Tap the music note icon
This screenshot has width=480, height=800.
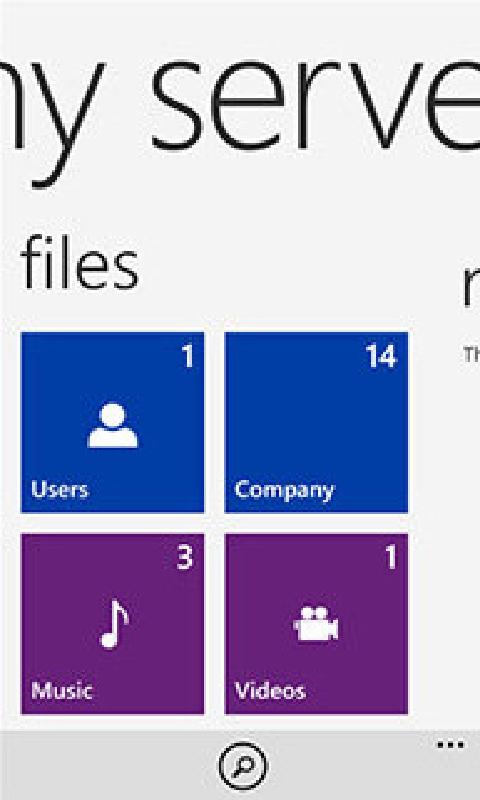(114, 623)
